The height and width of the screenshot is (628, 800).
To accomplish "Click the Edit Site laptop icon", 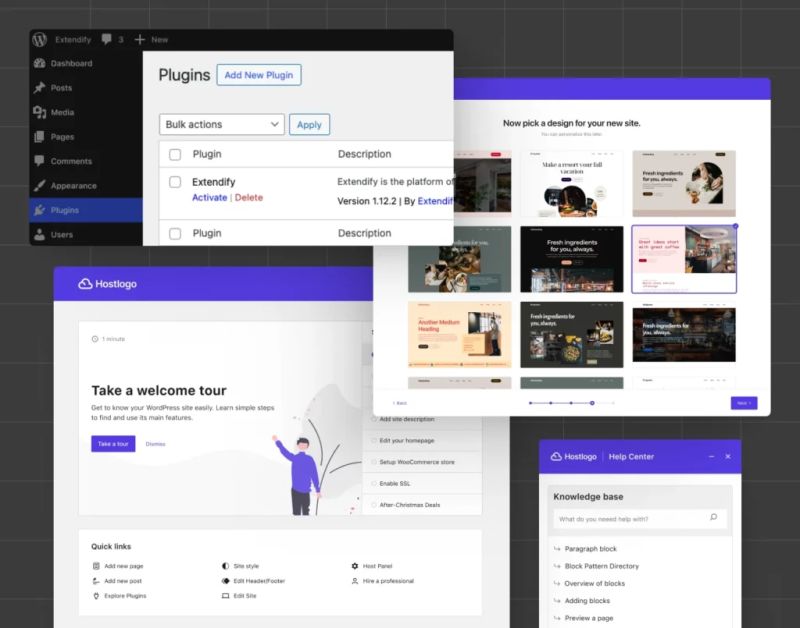I will tap(226, 595).
